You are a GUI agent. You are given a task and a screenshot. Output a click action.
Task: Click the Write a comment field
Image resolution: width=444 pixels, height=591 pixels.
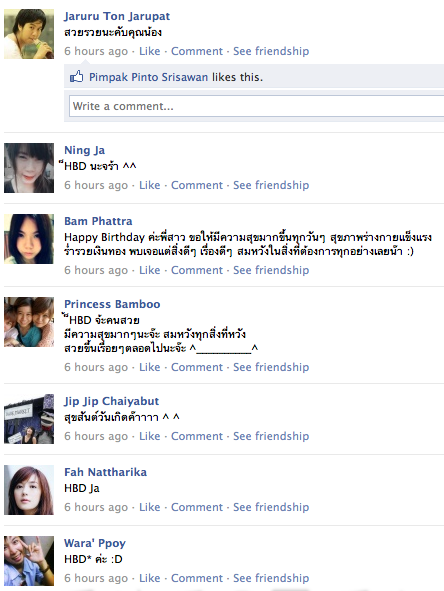point(256,106)
